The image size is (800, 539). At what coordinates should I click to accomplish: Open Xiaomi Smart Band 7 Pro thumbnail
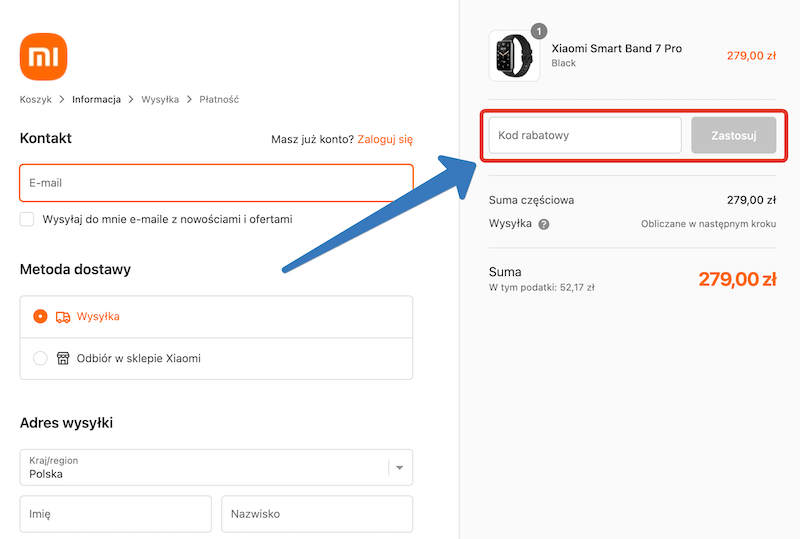pos(514,56)
